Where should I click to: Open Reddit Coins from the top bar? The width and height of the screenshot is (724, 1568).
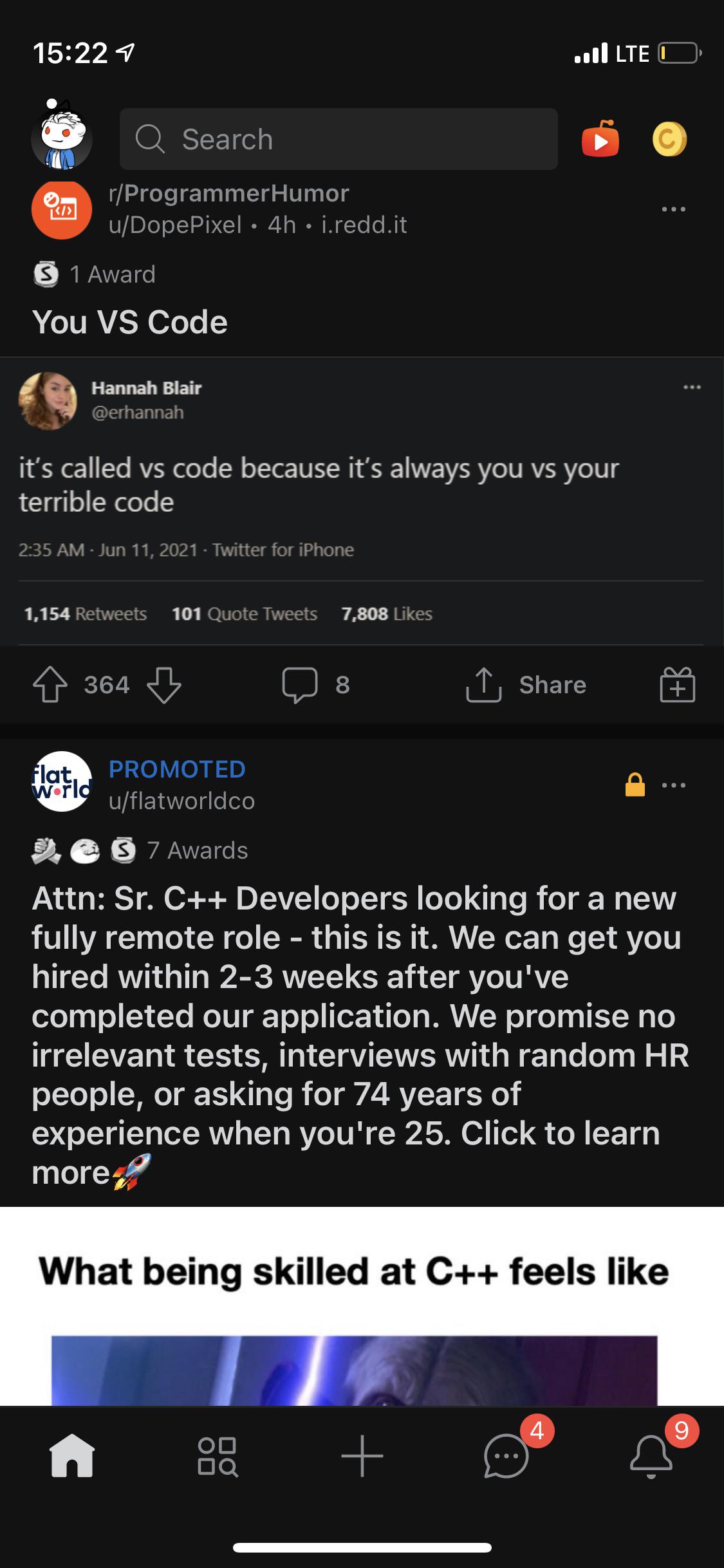[x=669, y=140]
